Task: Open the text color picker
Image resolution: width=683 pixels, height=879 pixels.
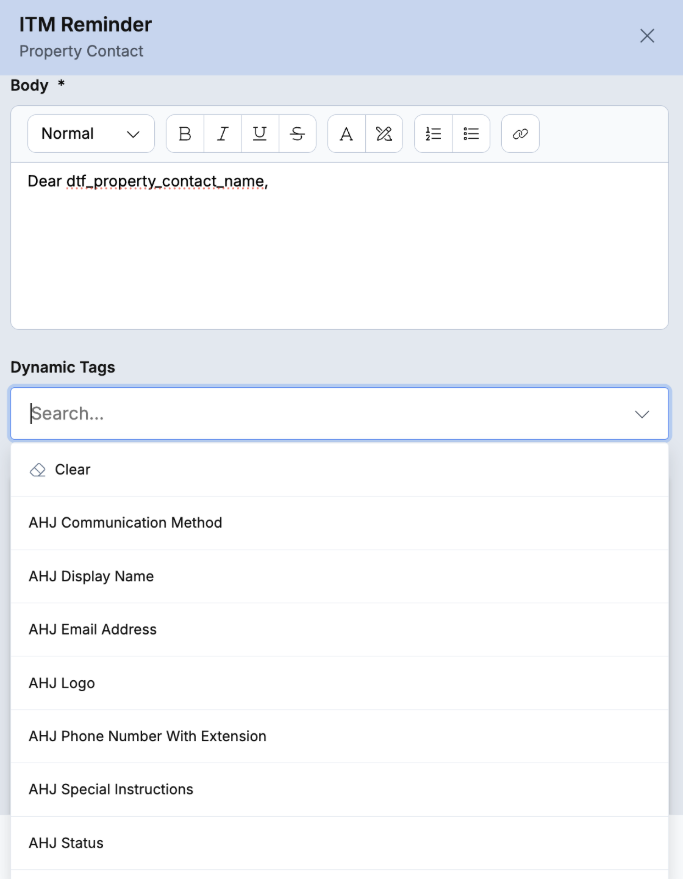Action: (x=347, y=133)
